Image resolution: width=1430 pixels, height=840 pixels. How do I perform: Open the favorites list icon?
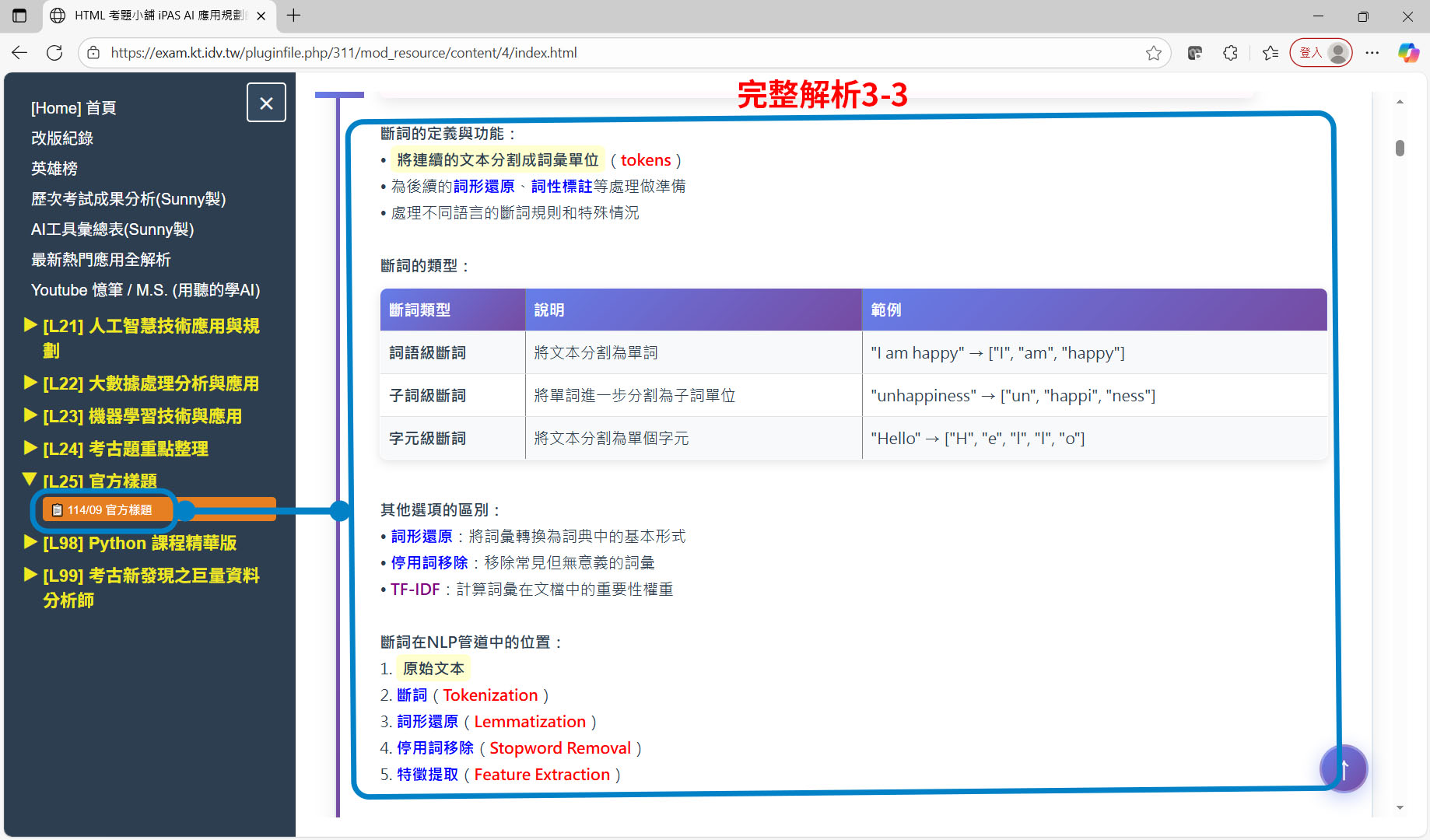click(x=1271, y=53)
